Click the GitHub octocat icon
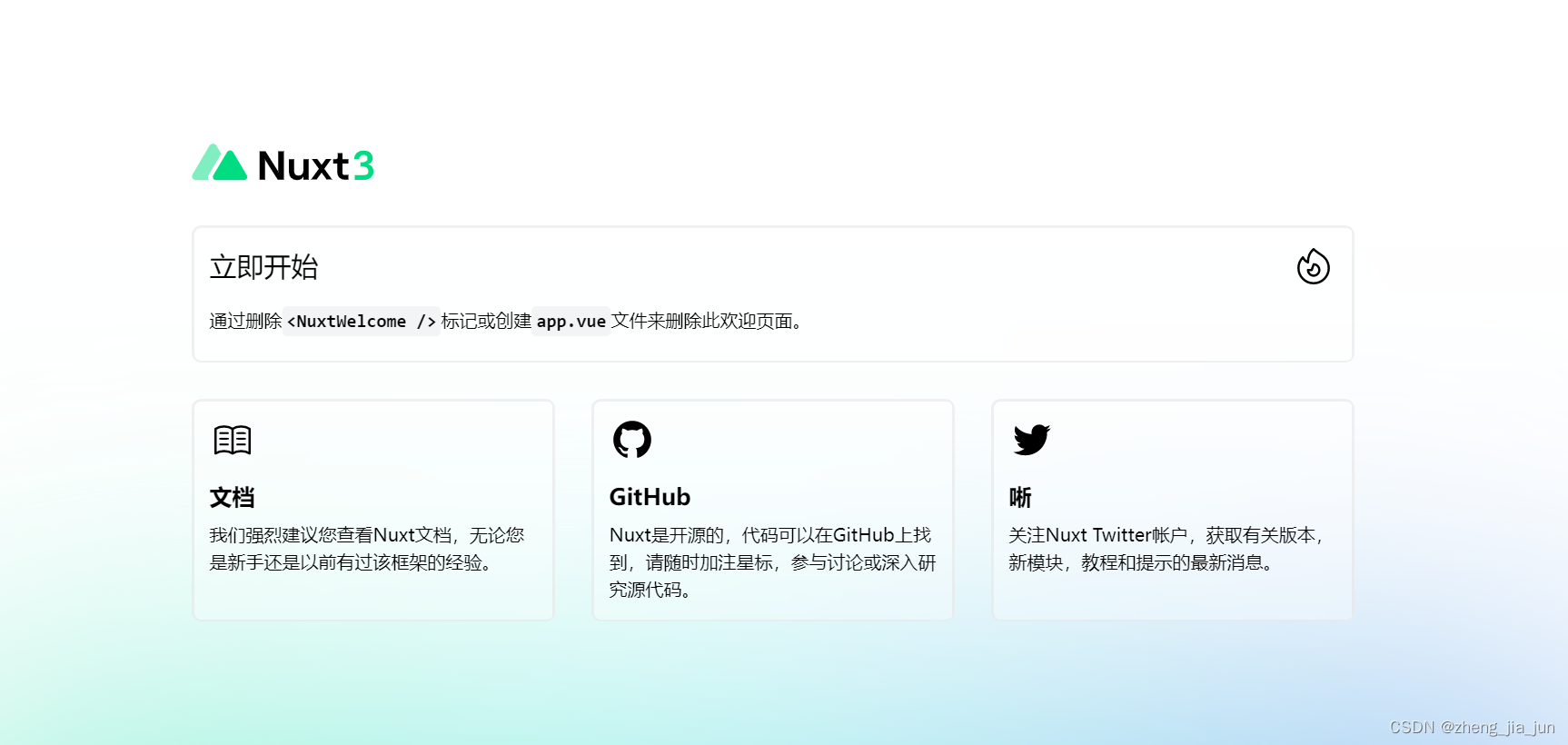 click(x=632, y=439)
